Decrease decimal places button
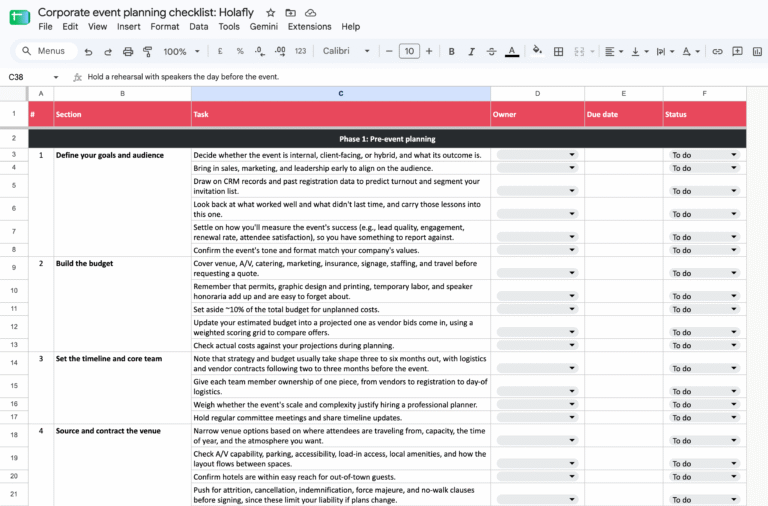The width and height of the screenshot is (768, 506). 260,51
